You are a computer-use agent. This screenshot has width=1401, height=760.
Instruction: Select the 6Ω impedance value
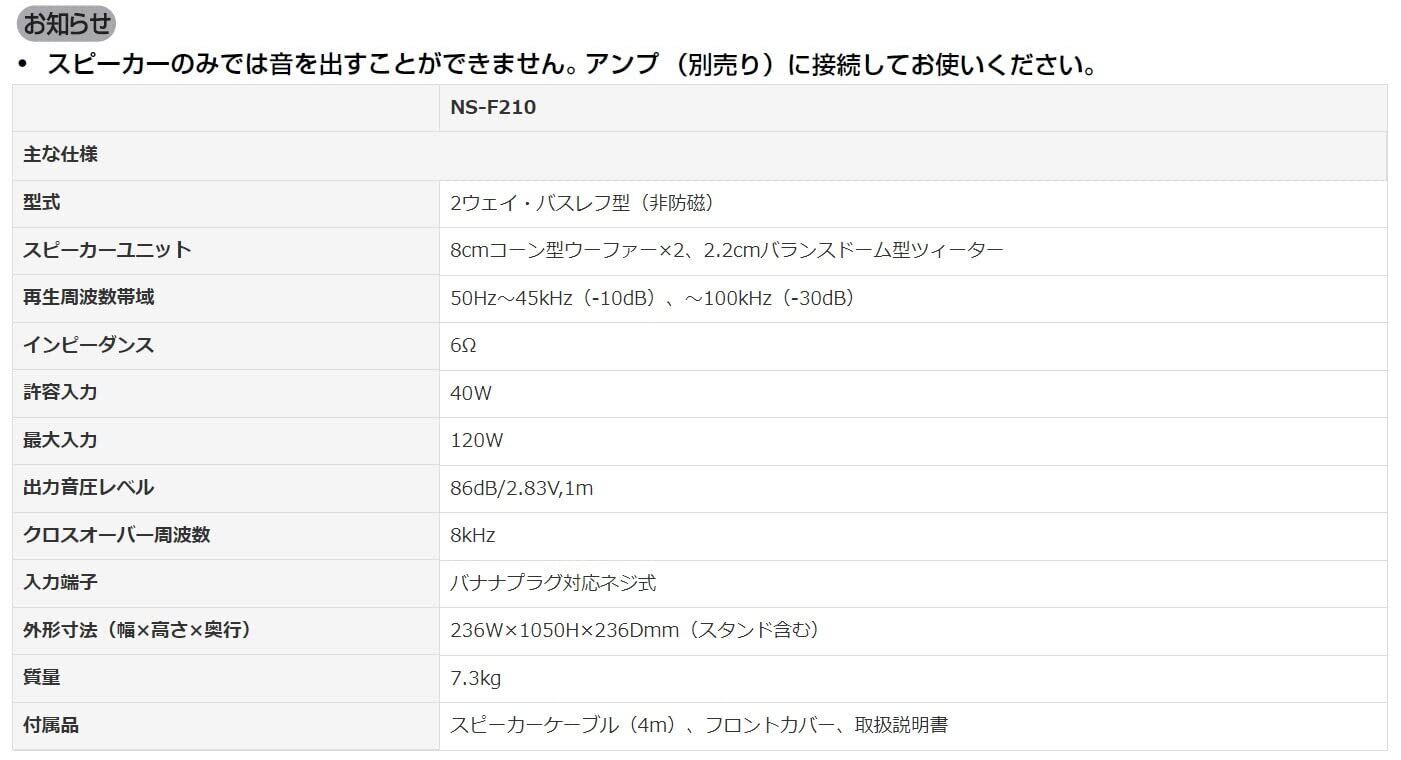(463, 346)
